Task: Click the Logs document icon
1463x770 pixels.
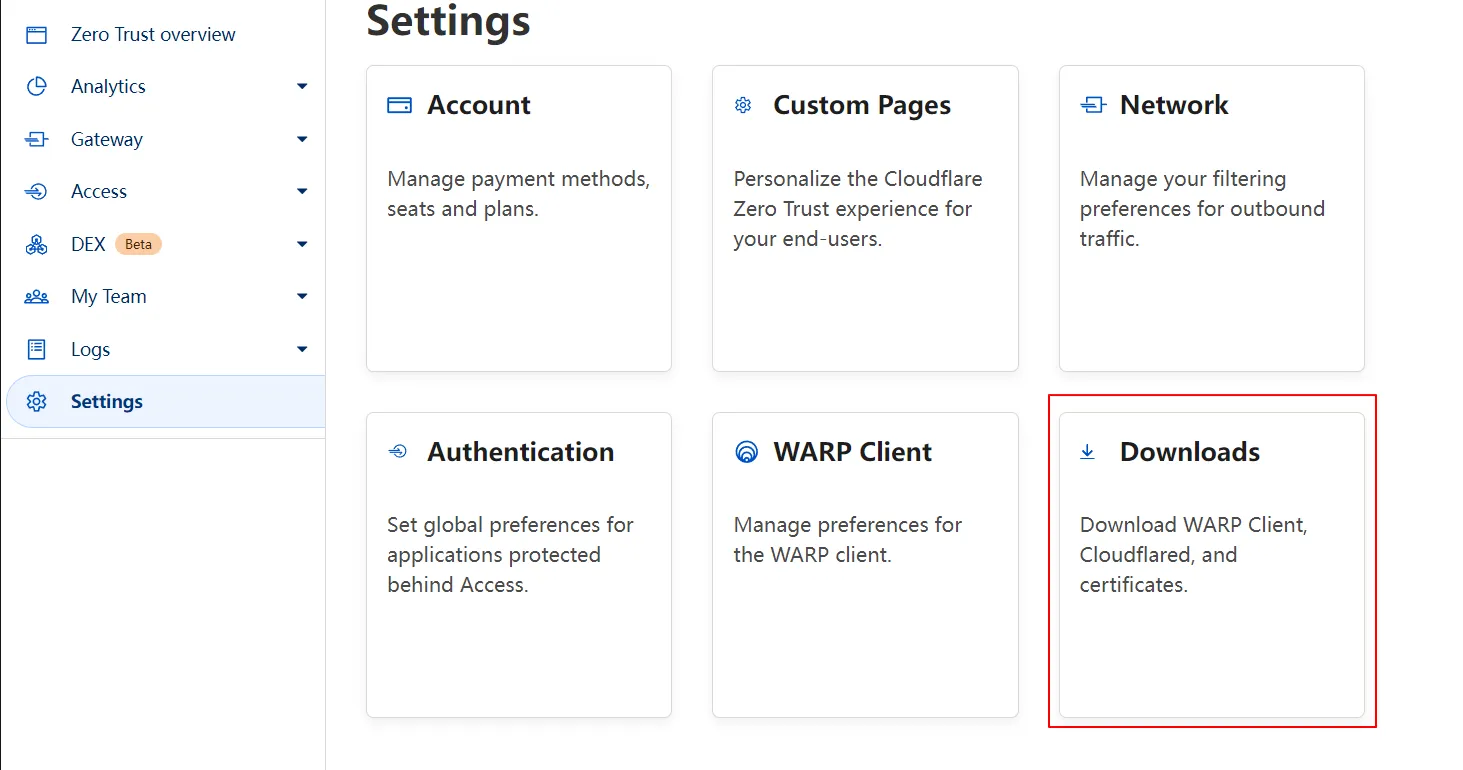Action: tap(37, 349)
